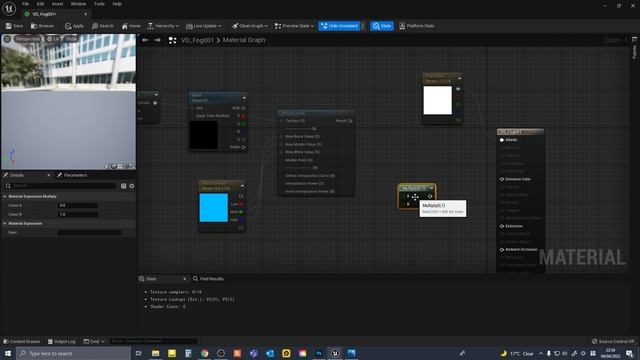
Task: Open the Lit view mode dropdown
Action: (x=53, y=39)
